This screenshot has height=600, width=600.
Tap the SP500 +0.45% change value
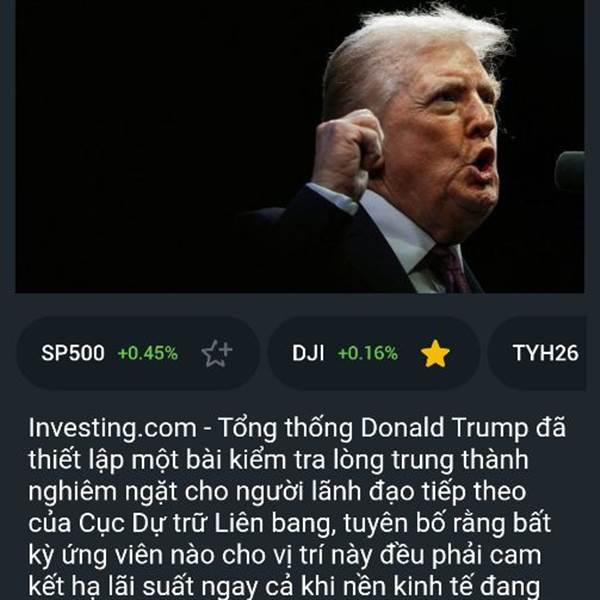point(148,353)
